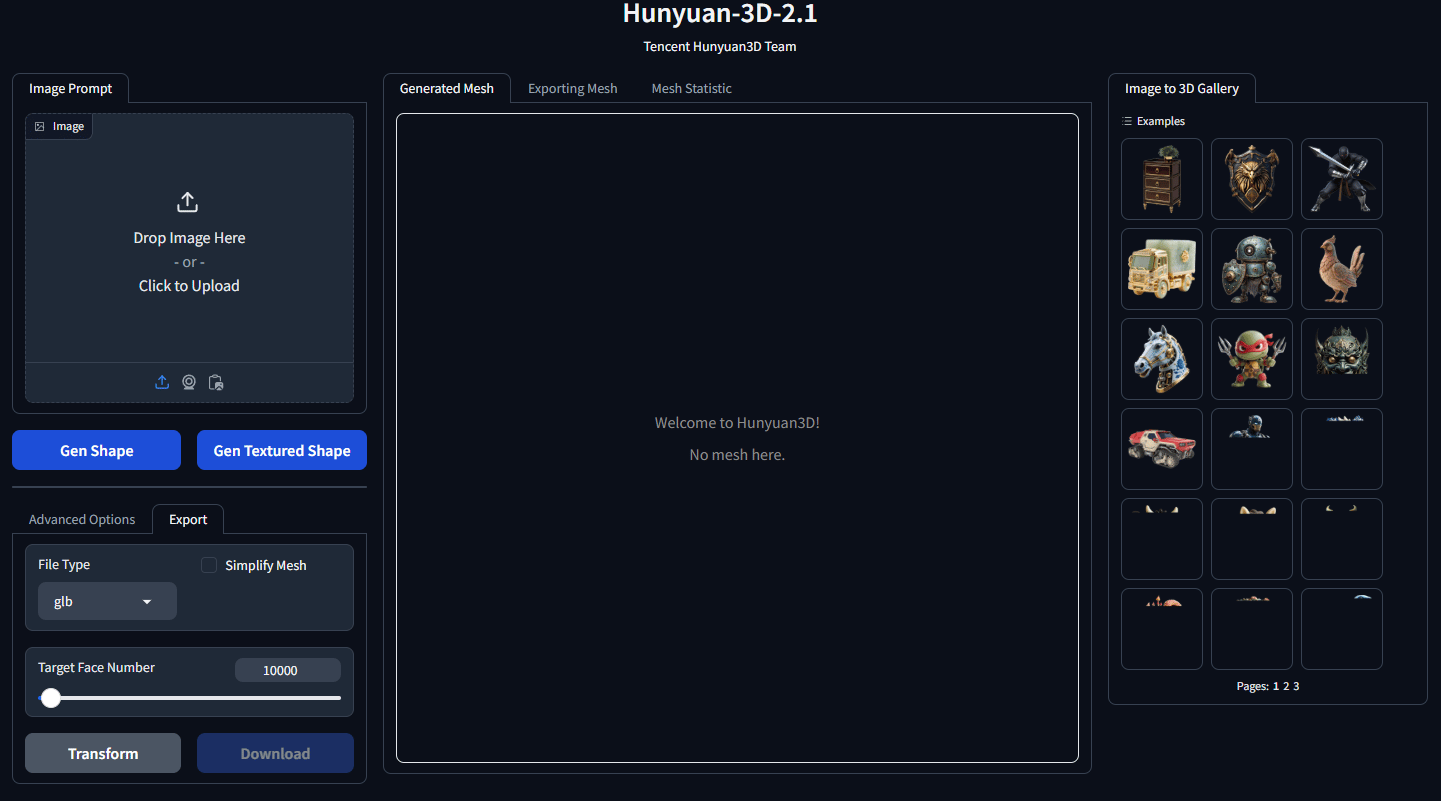Tick the Simplify Mesh checkbox

coord(209,565)
